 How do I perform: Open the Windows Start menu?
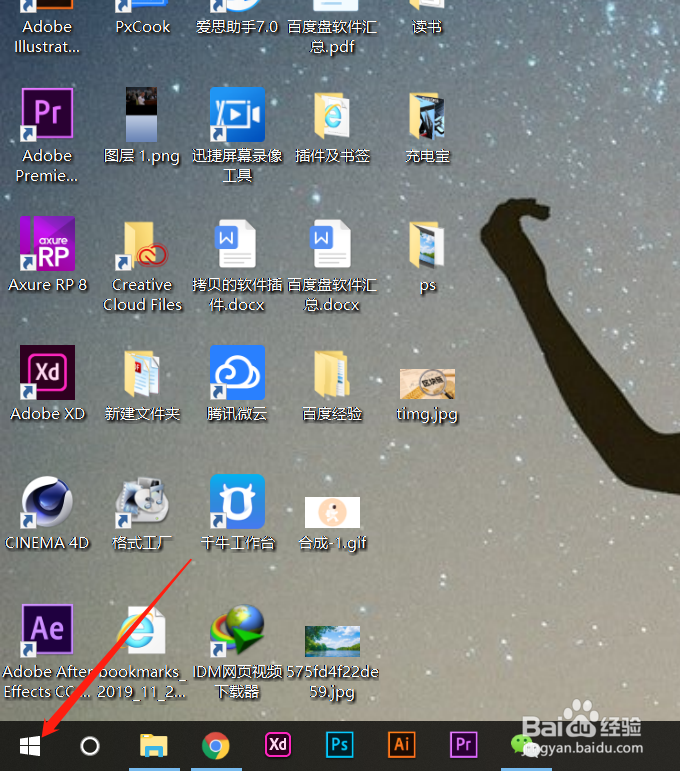coord(30,746)
